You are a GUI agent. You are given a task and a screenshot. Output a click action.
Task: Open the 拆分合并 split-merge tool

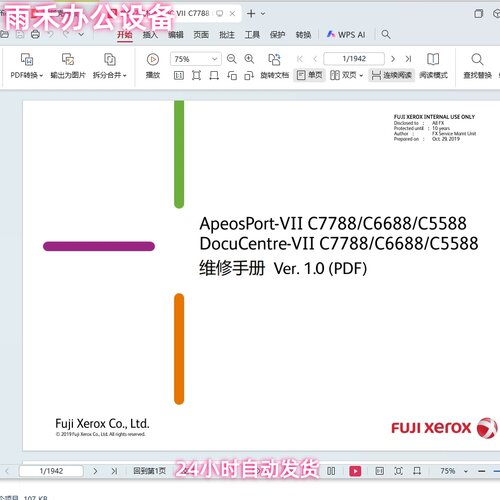pos(110,66)
